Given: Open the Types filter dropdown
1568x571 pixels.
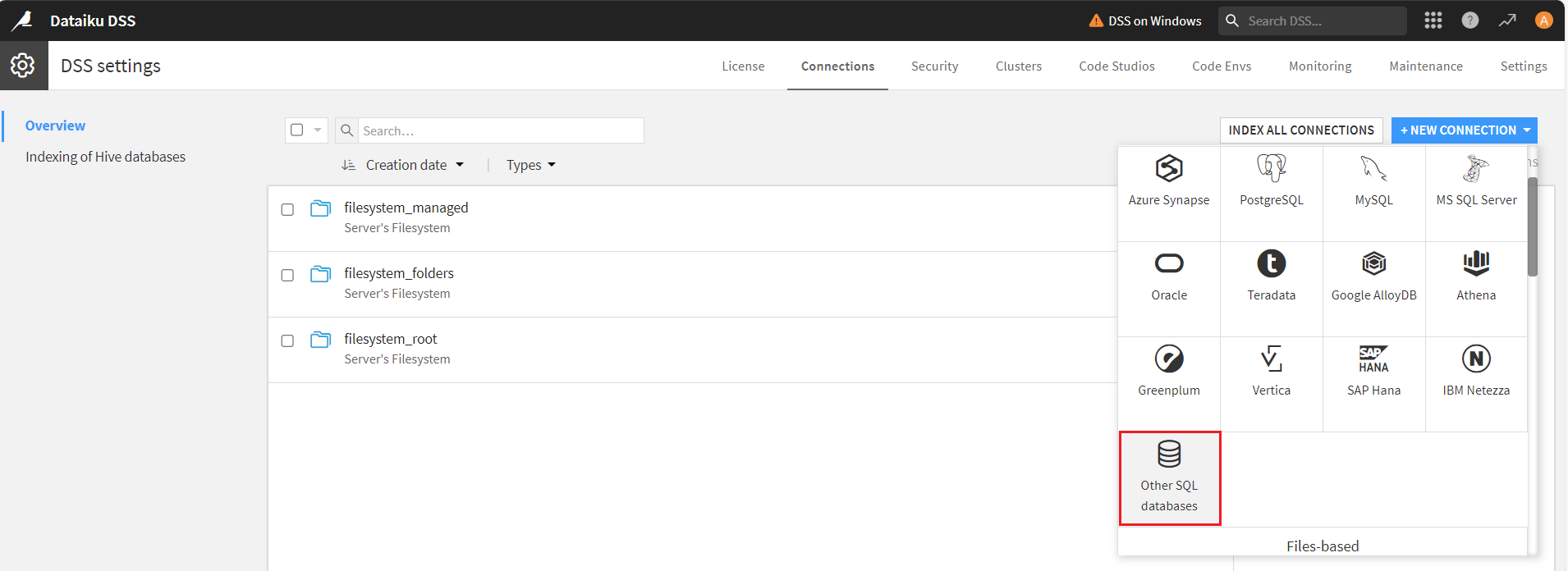Looking at the screenshot, I should [x=530, y=165].
